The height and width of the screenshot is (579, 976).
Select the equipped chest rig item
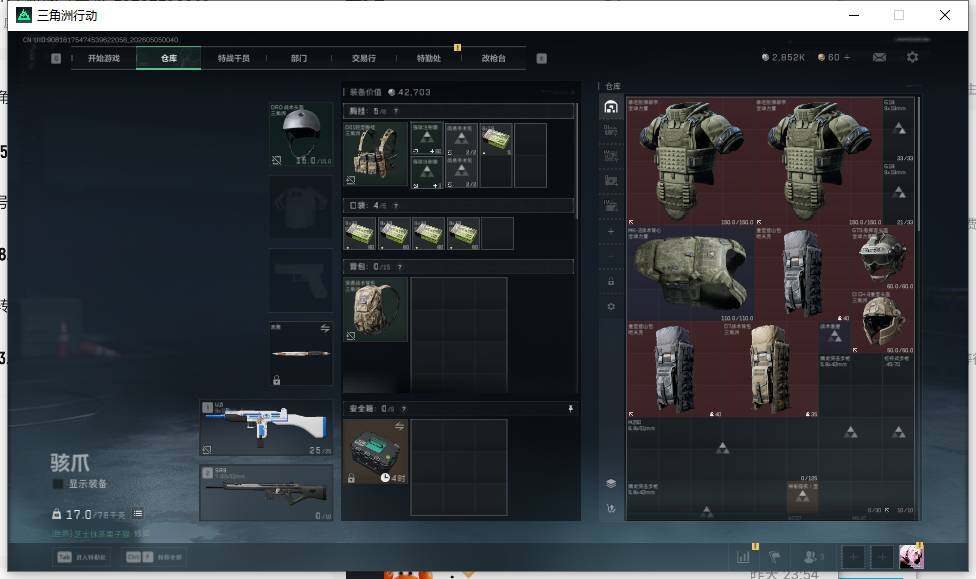point(375,154)
